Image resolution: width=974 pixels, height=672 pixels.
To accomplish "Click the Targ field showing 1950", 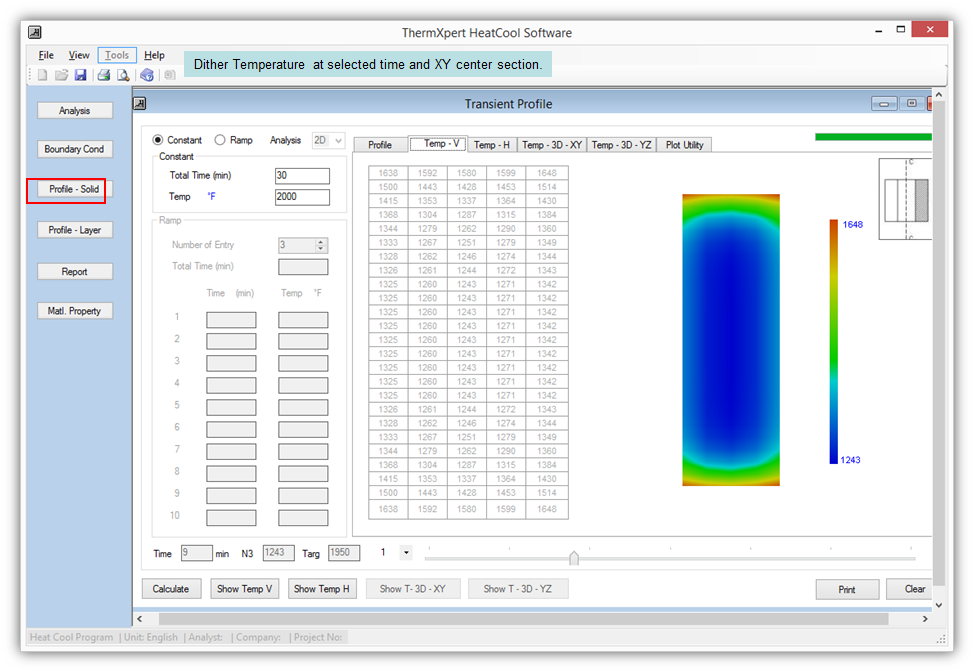I will (x=344, y=553).
